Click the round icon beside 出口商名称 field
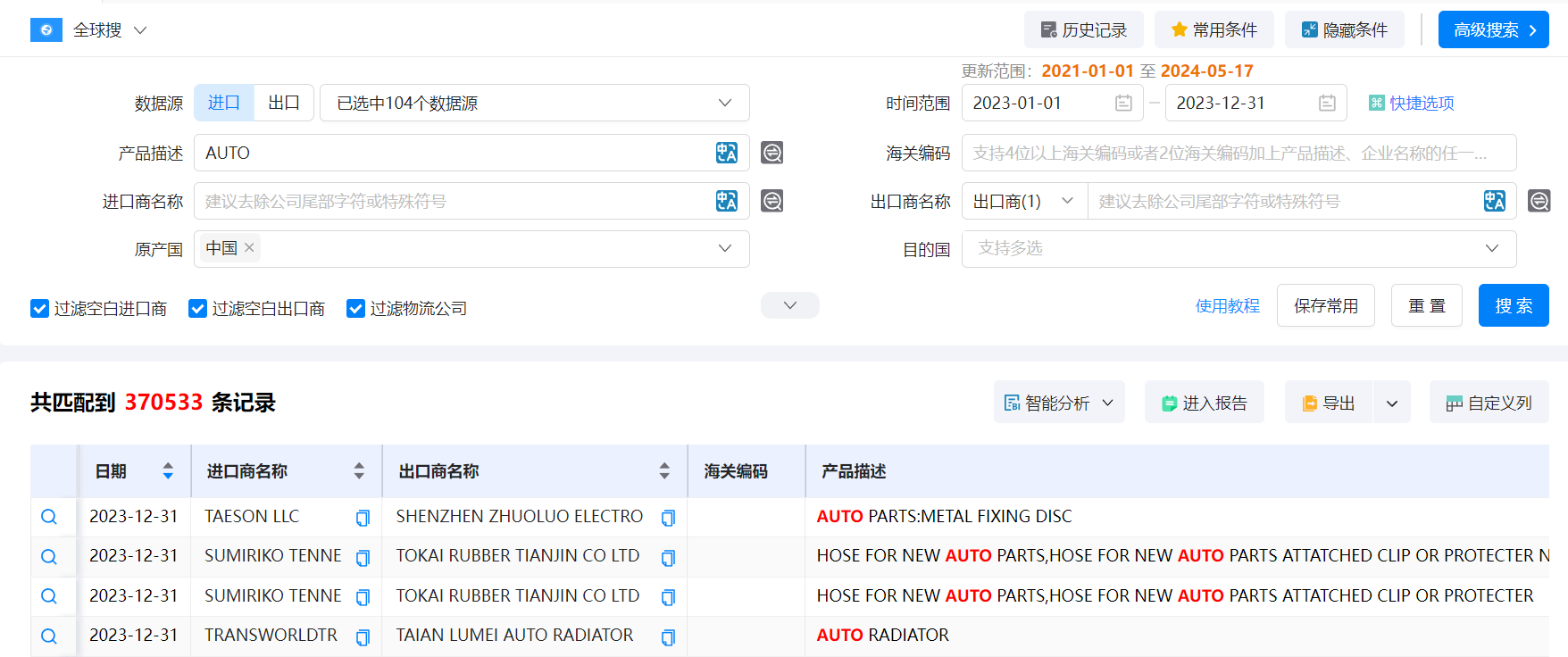The height and width of the screenshot is (657, 1568). (x=1539, y=201)
